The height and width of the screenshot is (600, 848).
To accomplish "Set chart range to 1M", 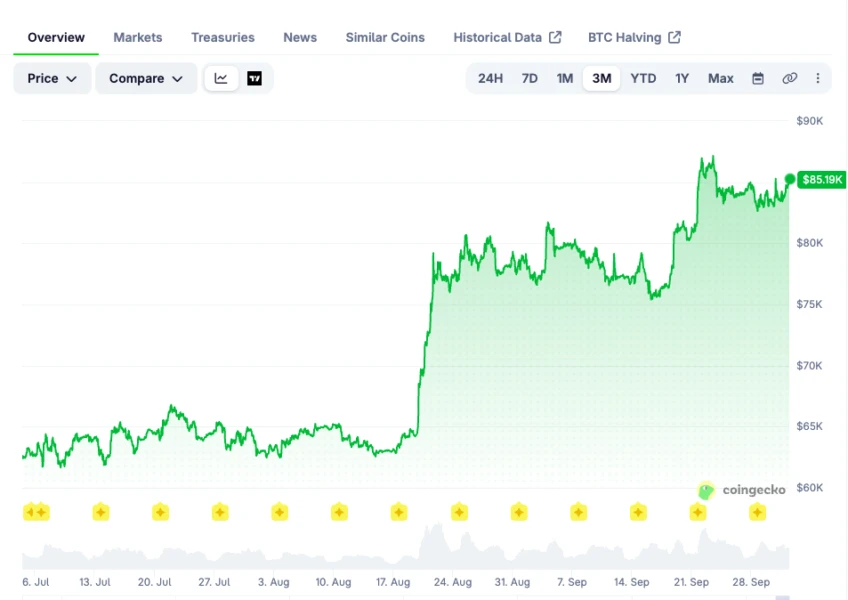I will [x=565, y=78].
